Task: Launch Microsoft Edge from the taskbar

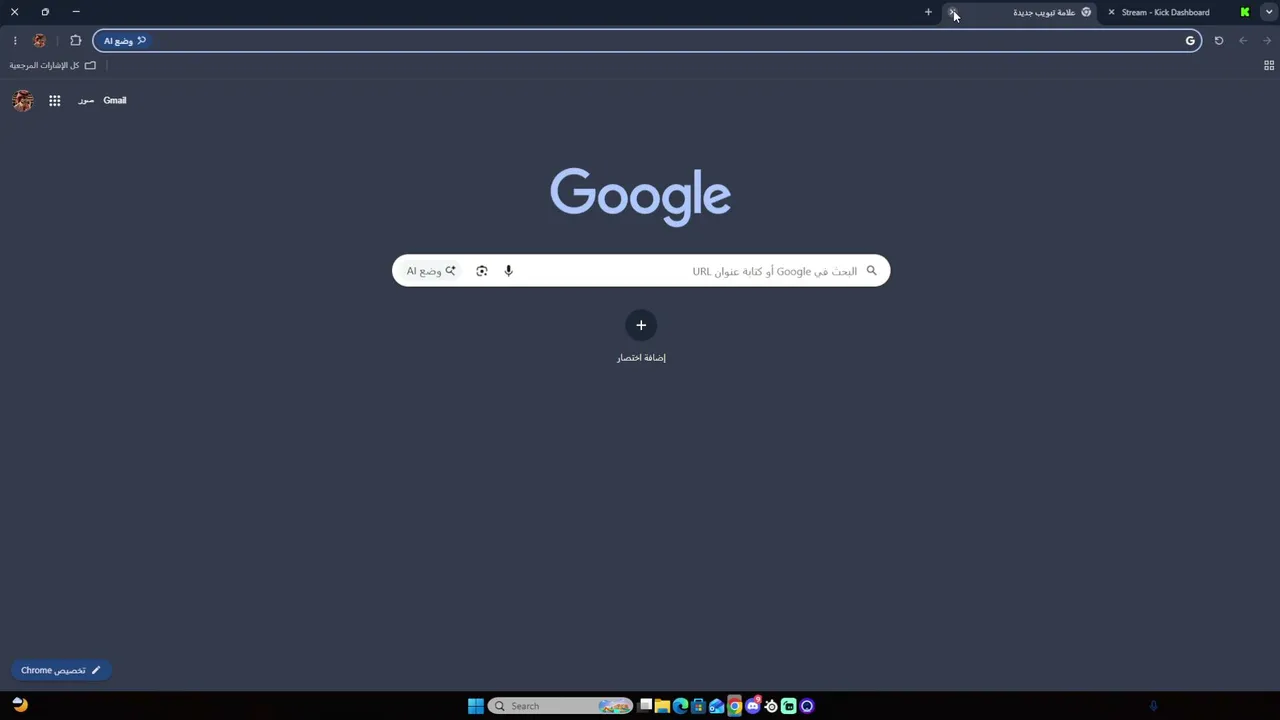Action: [x=681, y=706]
